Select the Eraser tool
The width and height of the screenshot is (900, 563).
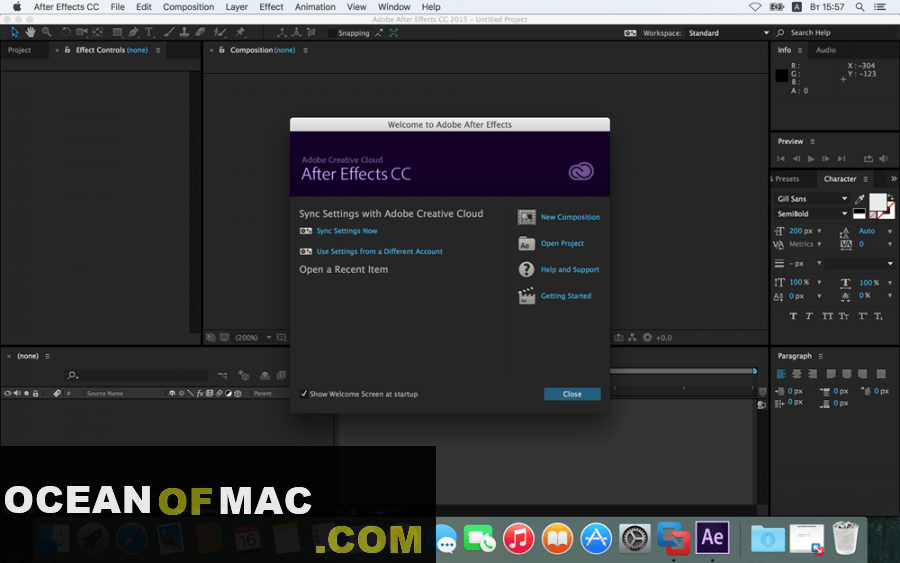[x=200, y=32]
